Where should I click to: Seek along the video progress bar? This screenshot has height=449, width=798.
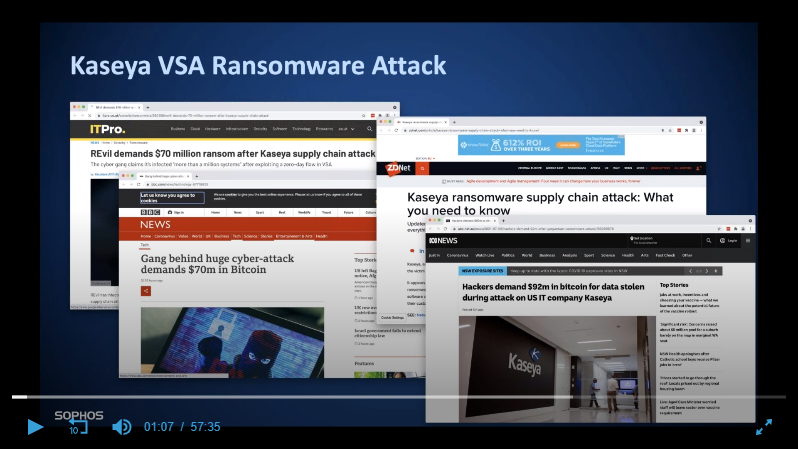pyautogui.click(x=399, y=397)
